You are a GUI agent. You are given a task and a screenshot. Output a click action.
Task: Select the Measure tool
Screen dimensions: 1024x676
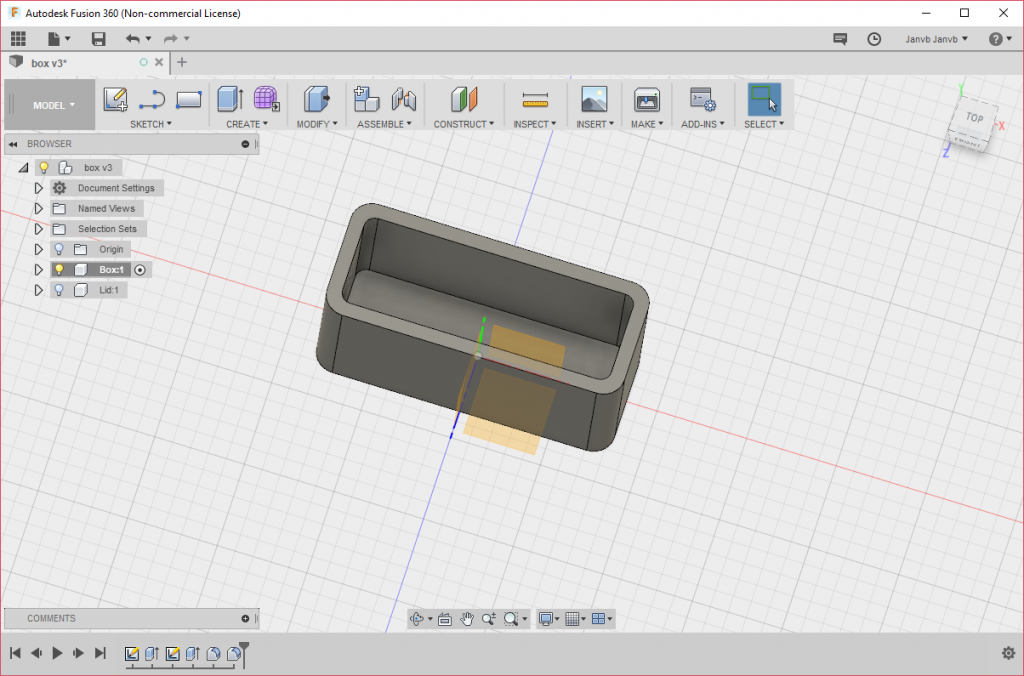535,100
